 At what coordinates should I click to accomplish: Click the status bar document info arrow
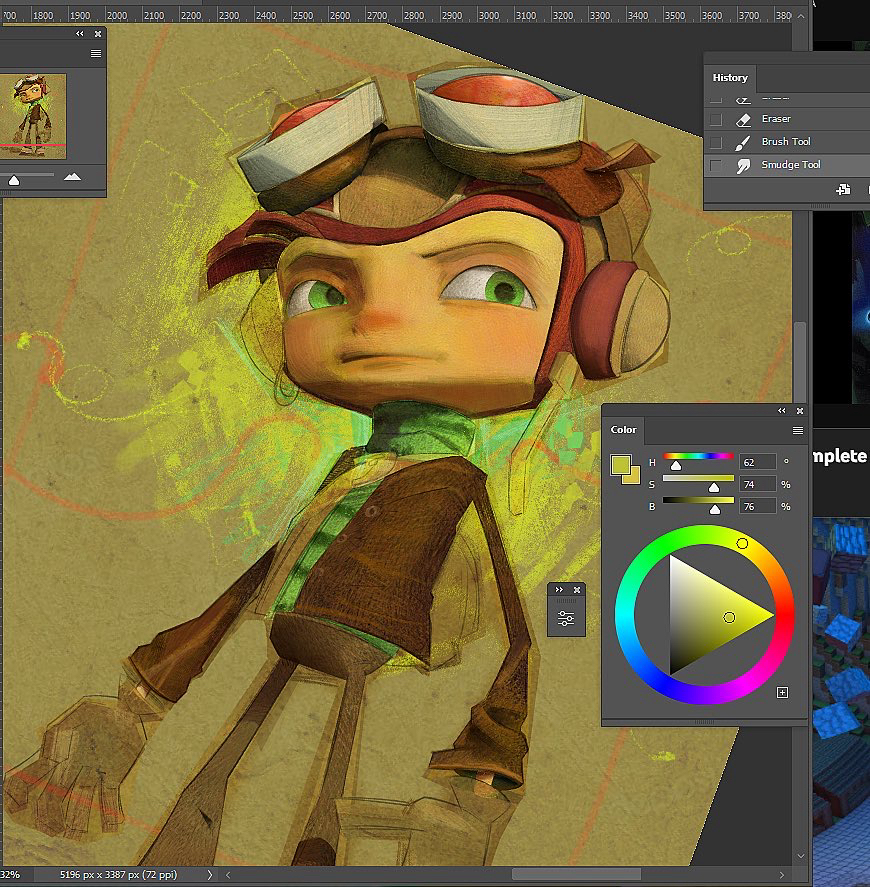coord(208,875)
